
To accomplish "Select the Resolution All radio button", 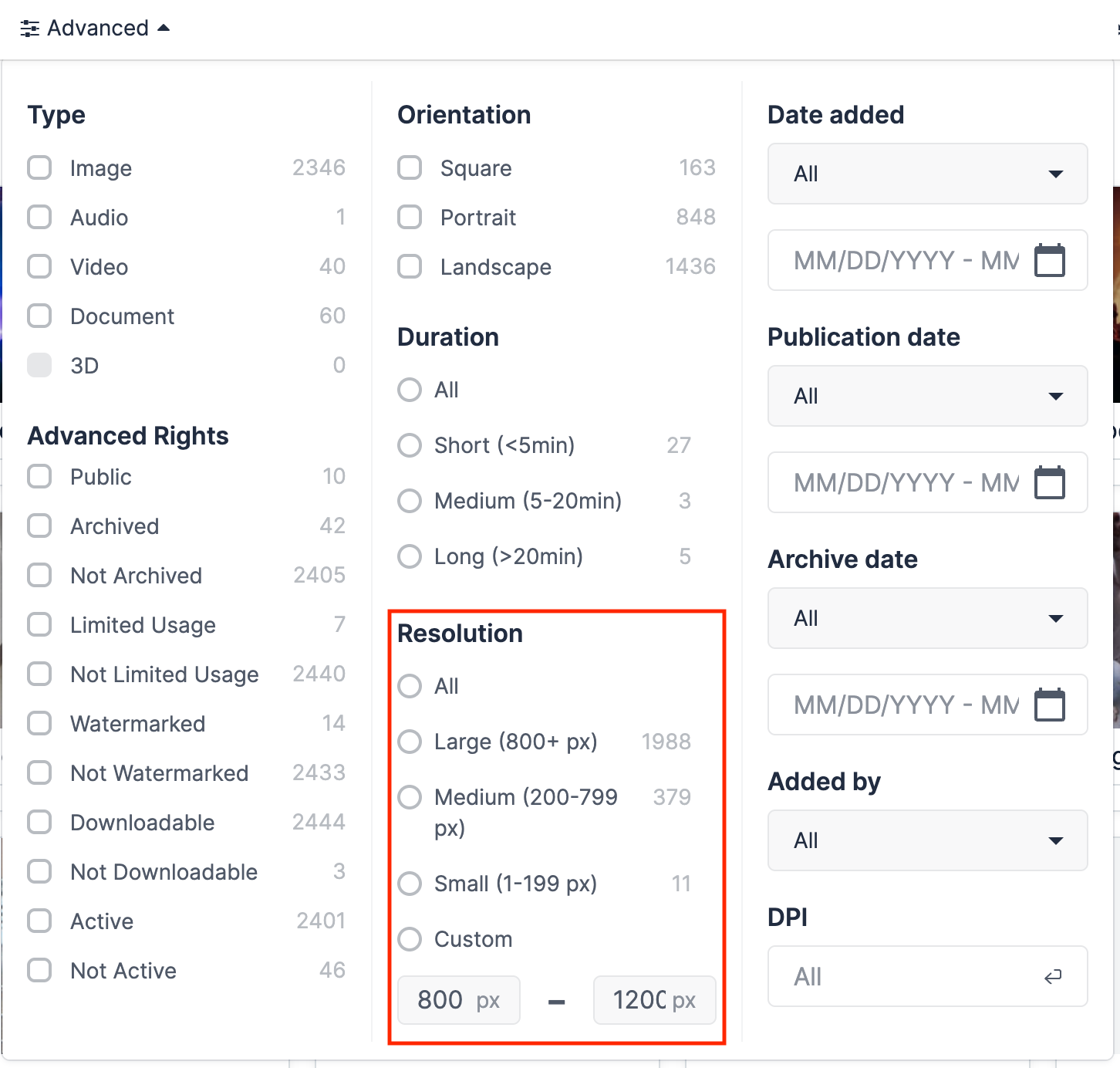I will tap(410, 686).
